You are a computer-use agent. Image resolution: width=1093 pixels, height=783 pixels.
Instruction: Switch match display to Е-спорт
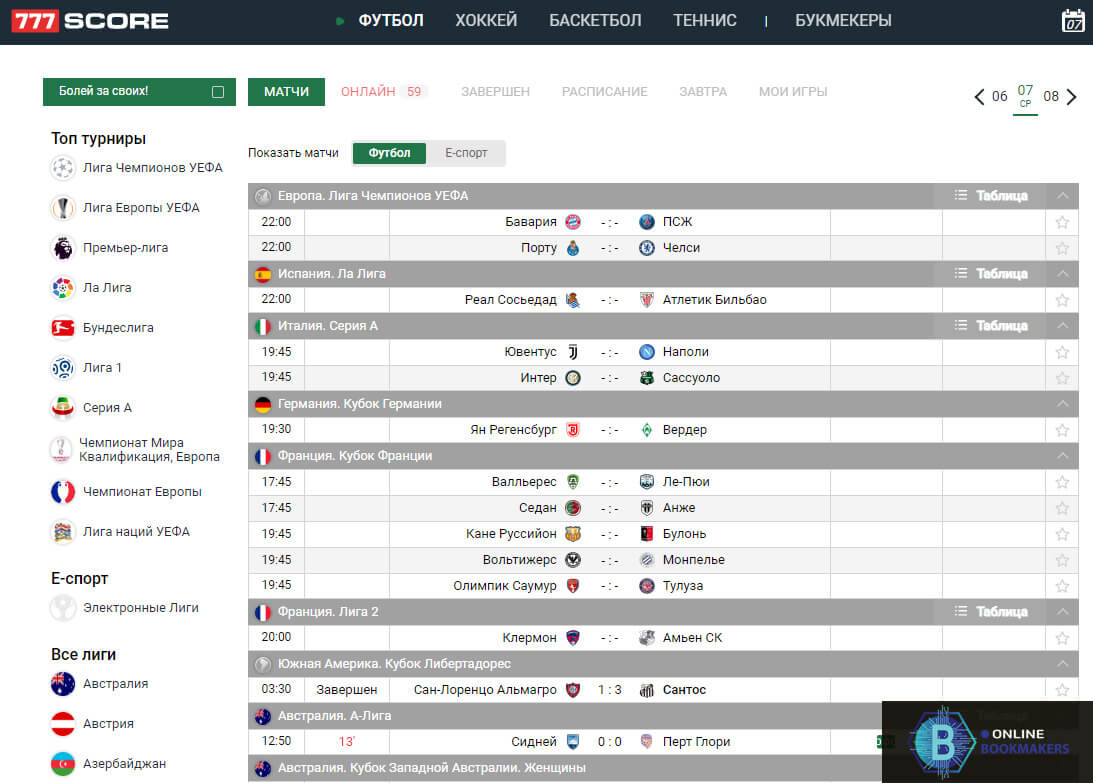coord(466,153)
